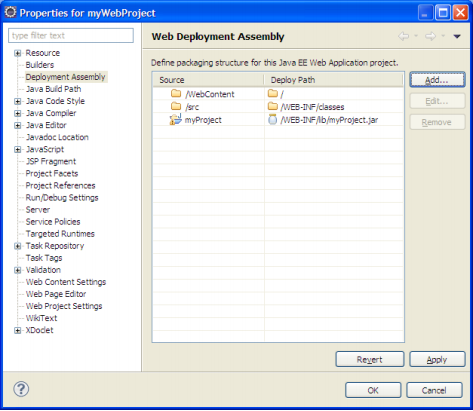Select Java Build Path in the tree

click(x=54, y=89)
